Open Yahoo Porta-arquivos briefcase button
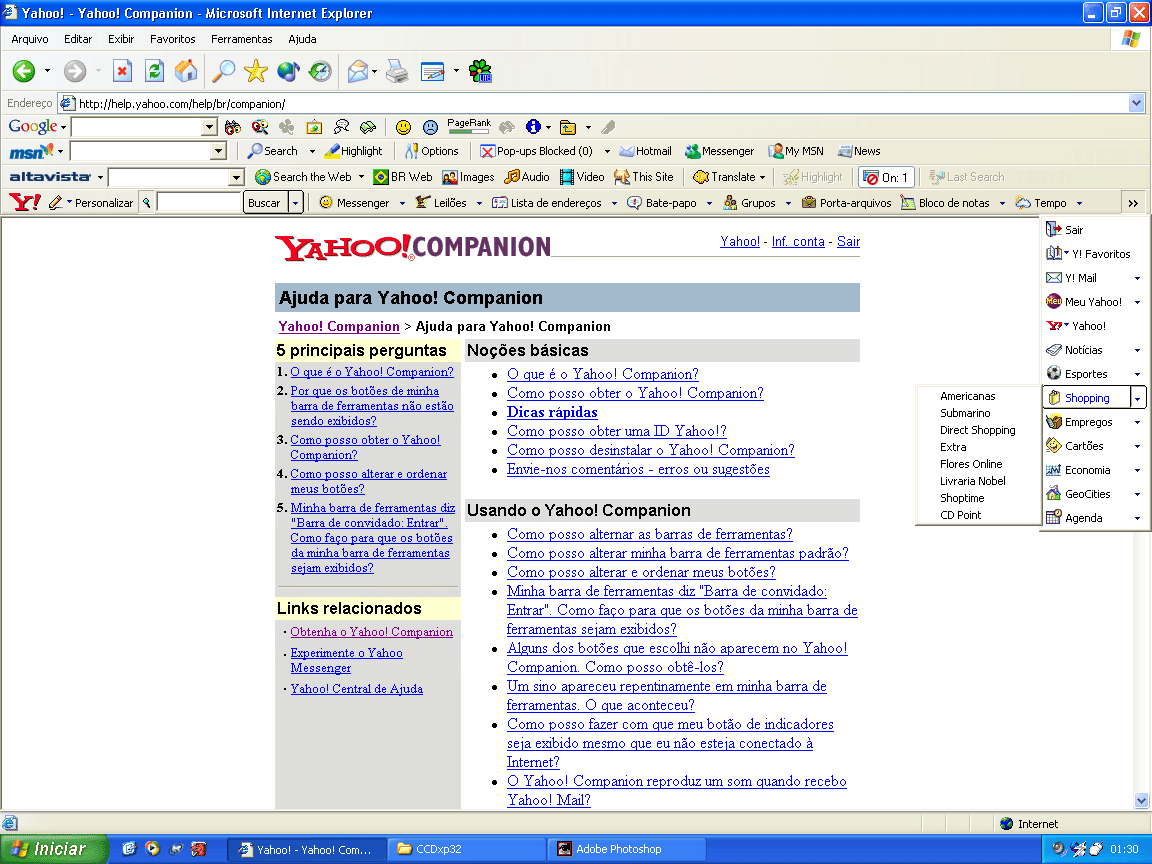1152x864 pixels. 846,203
